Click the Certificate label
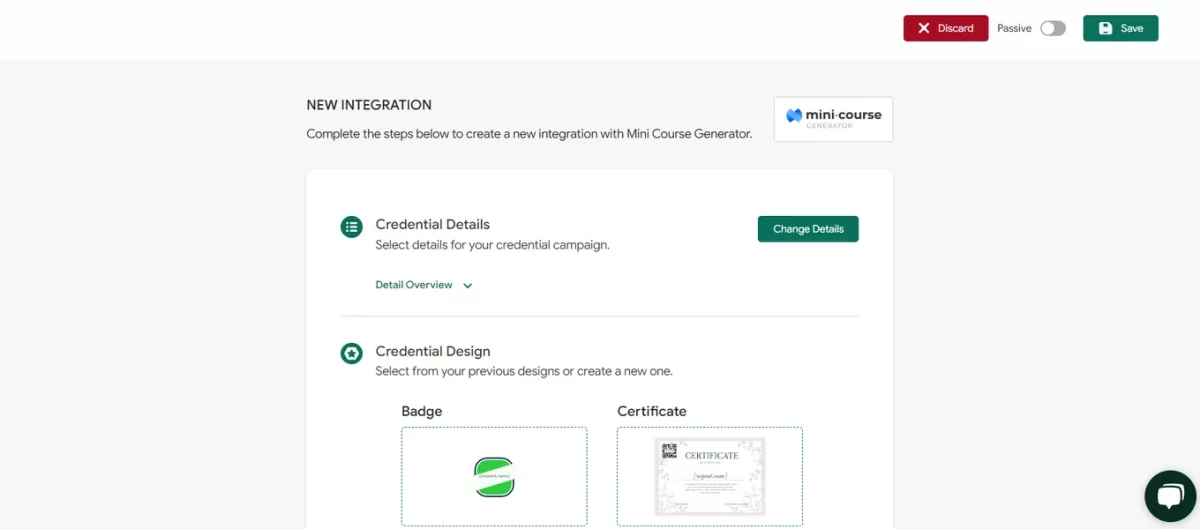This screenshot has height=529, width=1200. (652, 411)
